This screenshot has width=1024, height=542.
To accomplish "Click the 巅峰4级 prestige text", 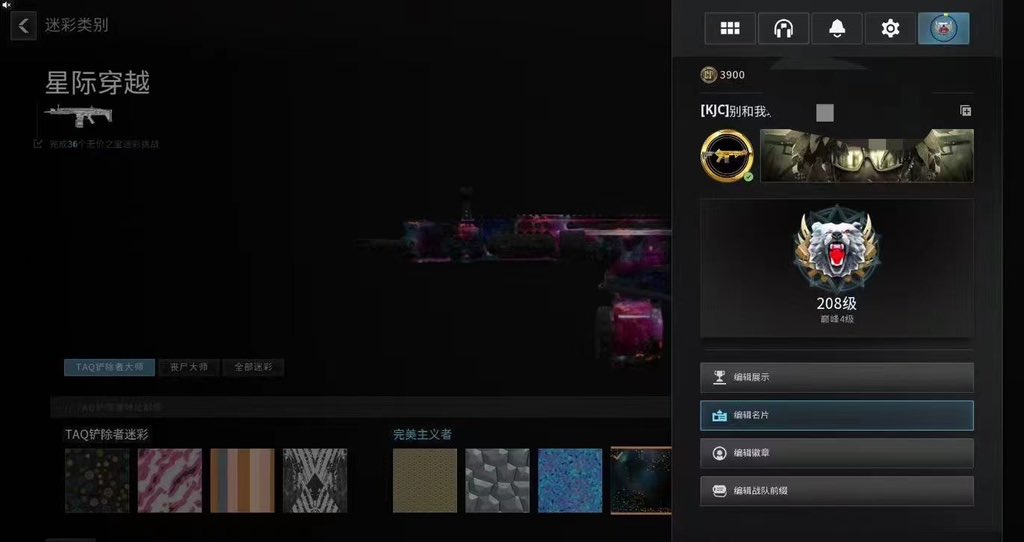I will pos(837,319).
